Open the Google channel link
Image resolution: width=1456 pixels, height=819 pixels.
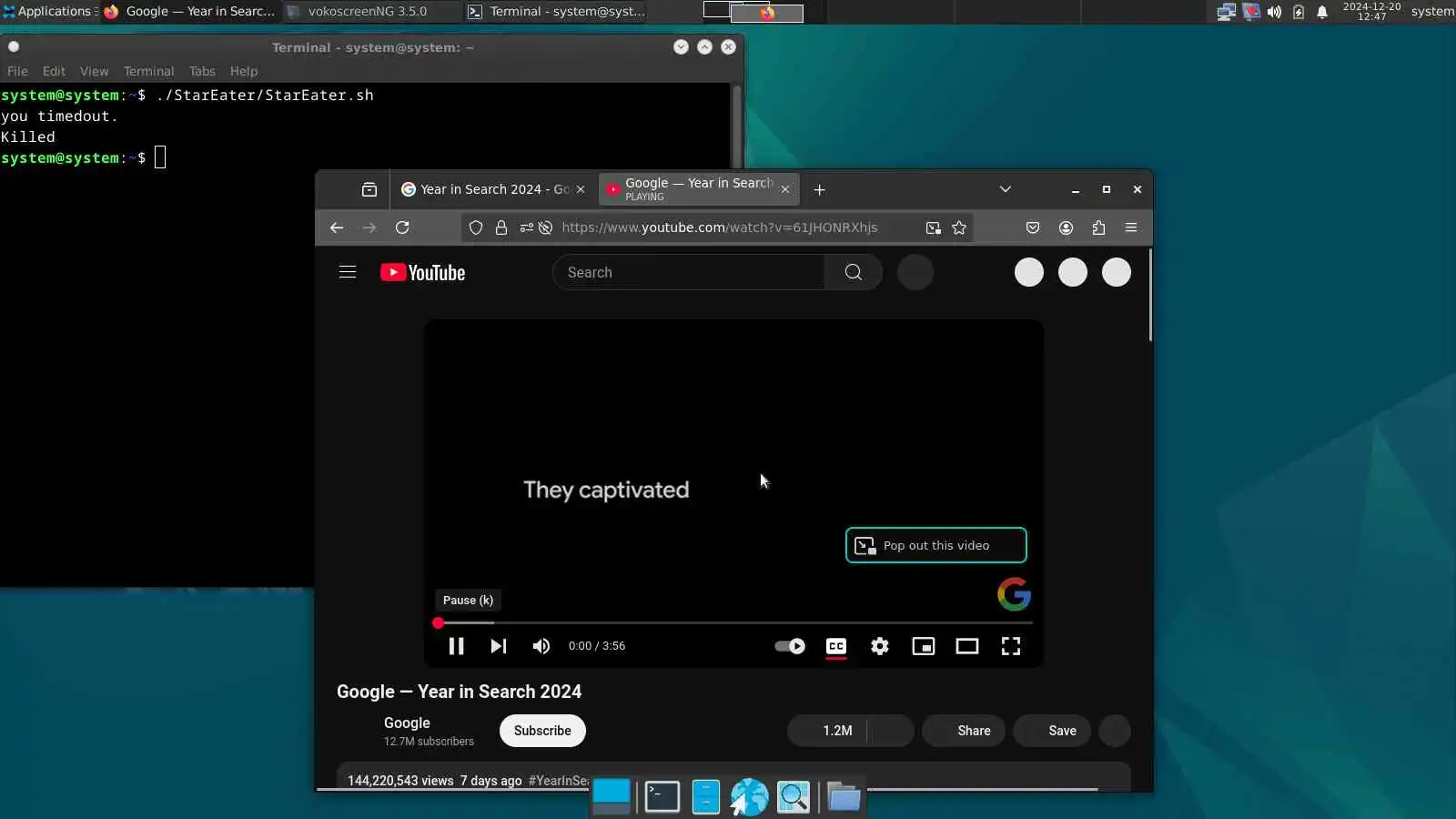click(407, 723)
